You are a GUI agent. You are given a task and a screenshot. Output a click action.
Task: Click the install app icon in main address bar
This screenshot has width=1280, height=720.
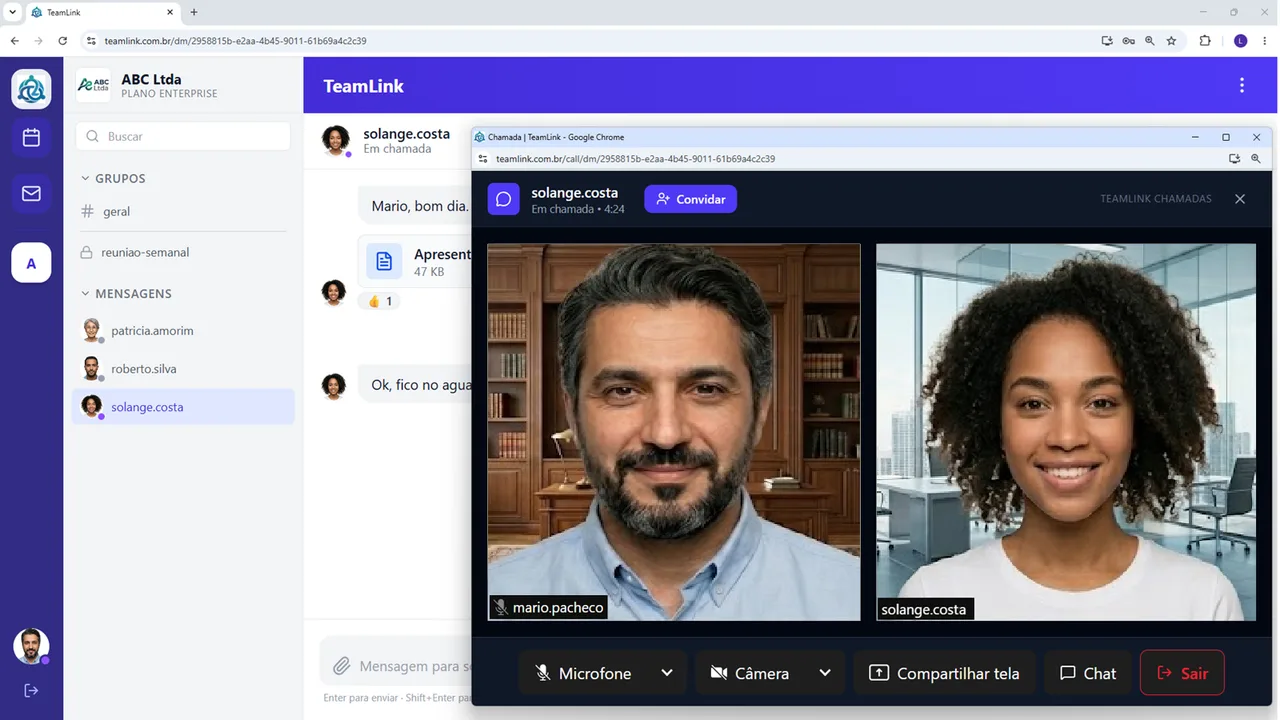tap(1107, 41)
